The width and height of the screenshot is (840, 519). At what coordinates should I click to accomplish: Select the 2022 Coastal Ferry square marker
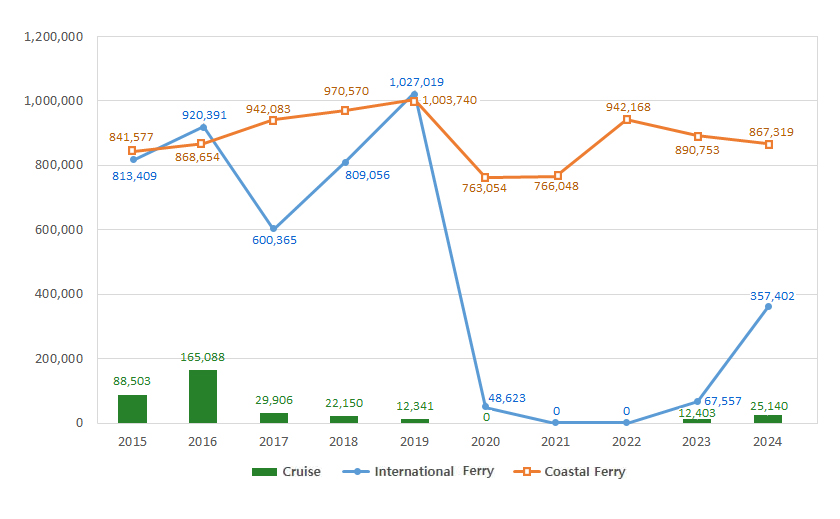point(627,119)
